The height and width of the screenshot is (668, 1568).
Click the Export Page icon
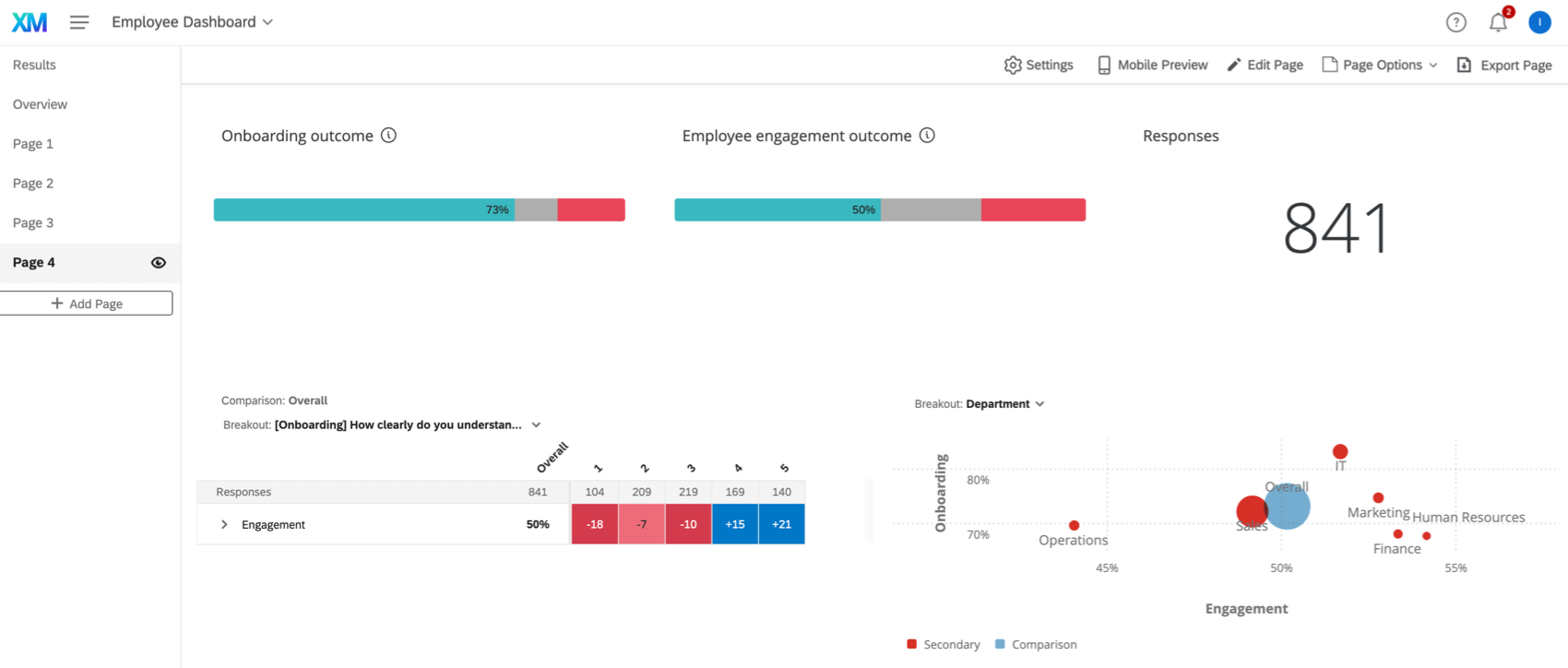click(1465, 64)
